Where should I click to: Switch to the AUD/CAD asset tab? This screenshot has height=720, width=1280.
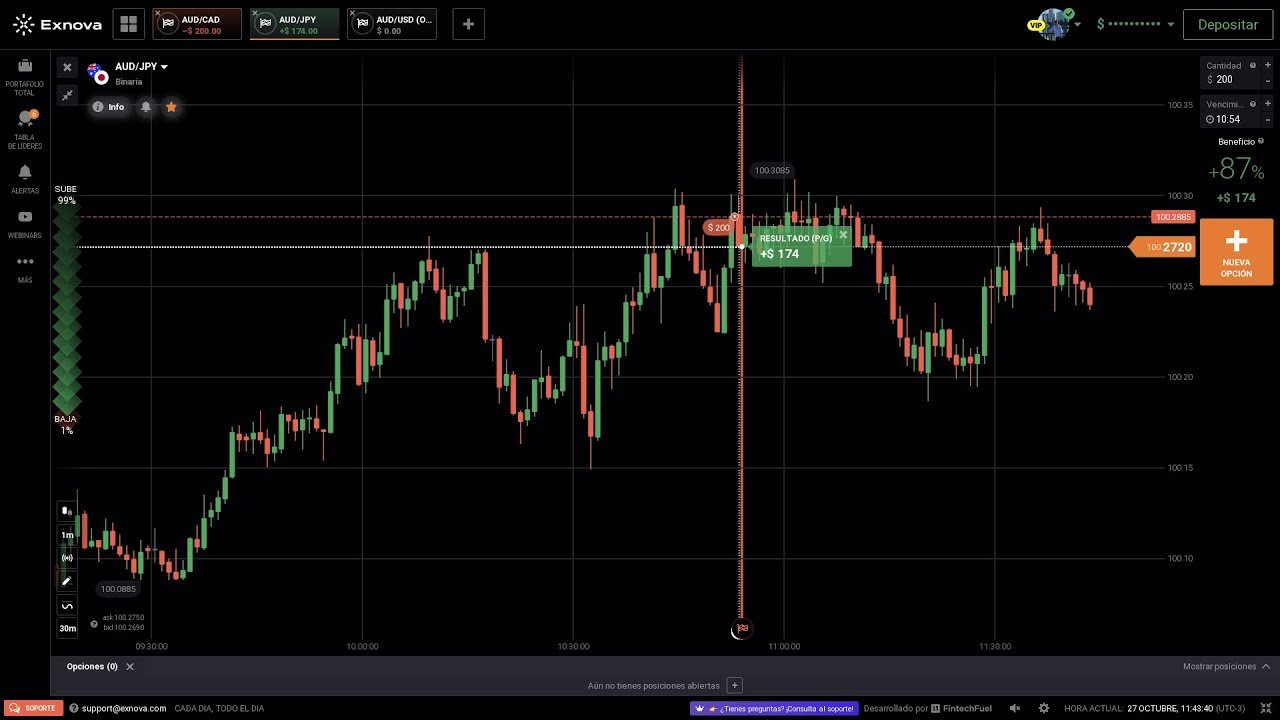click(x=197, y=24)
